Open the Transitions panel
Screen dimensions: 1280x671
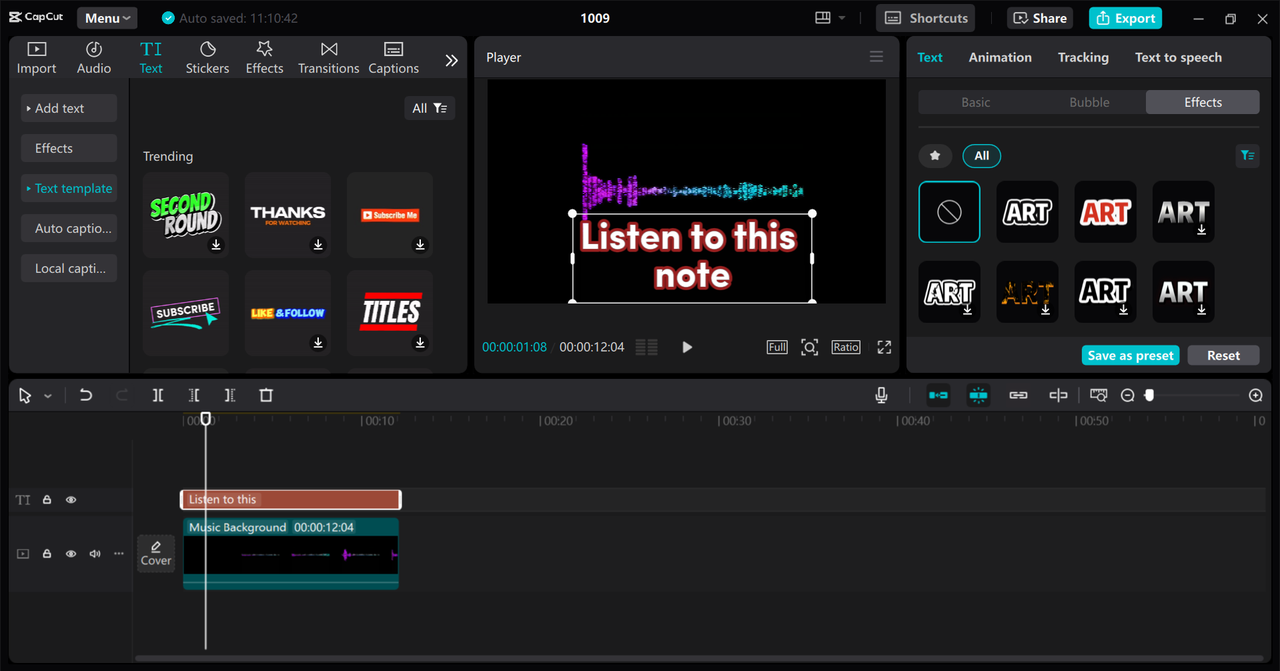pyautogui.click(x=328, y=58)
